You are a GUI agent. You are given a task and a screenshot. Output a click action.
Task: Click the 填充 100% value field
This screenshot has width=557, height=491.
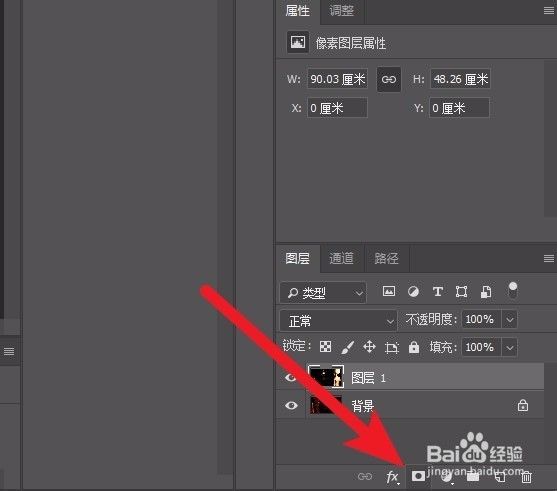pos(481,347)
